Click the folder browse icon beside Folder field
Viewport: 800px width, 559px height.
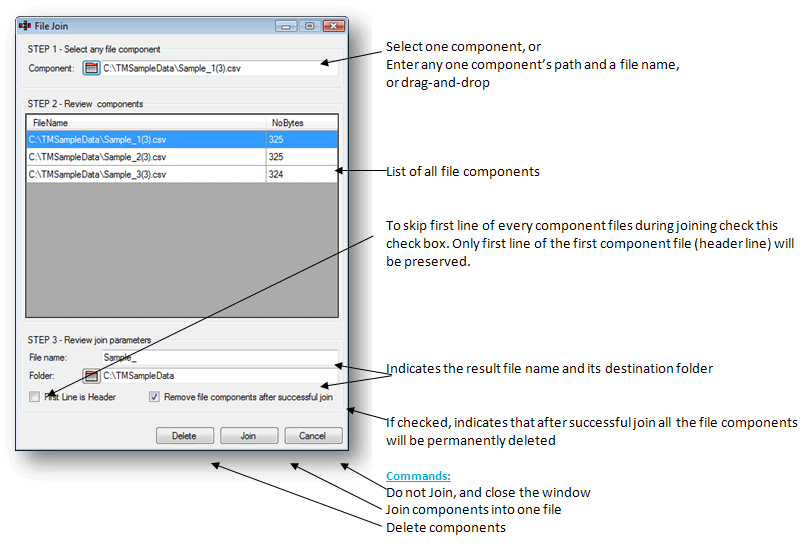(x=91, y=376)
